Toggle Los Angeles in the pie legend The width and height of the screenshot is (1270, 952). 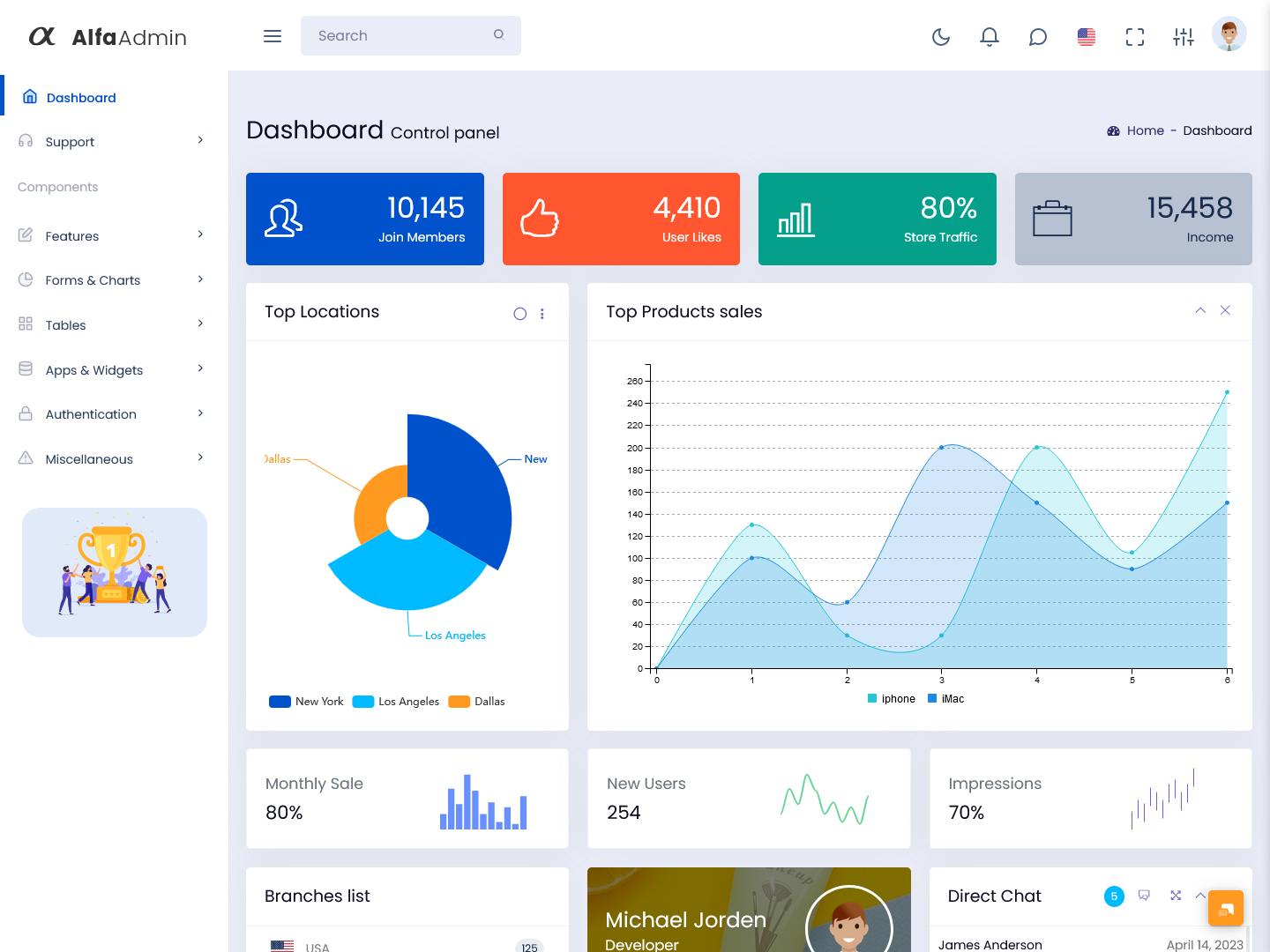click(x=395, y=701)
